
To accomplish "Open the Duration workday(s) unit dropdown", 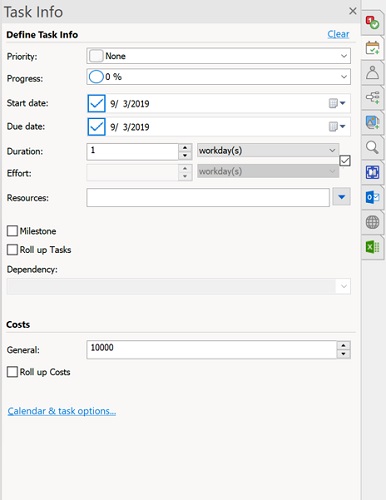I will 268,150.
